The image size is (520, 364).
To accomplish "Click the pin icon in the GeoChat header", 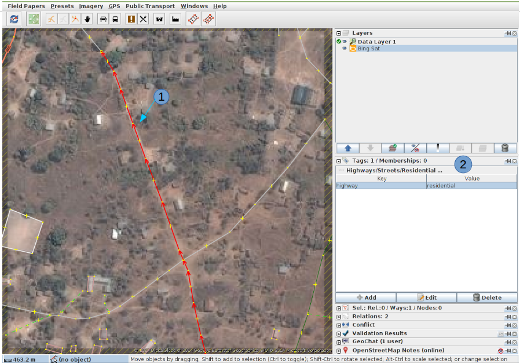I will (x=508, y=342).
